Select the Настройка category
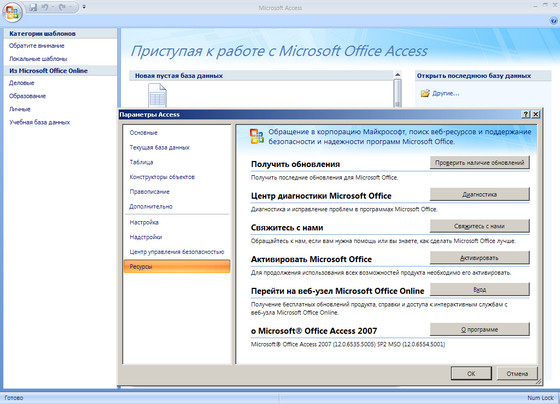This screenshot has height=404, width=560. [177, 222]
